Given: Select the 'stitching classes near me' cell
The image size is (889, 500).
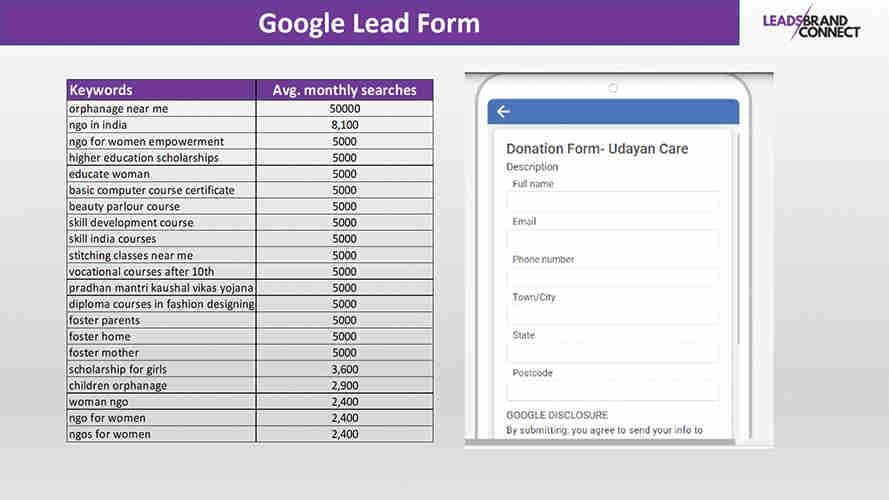Looking at the screenshot, I should click(x=161, y=255).
